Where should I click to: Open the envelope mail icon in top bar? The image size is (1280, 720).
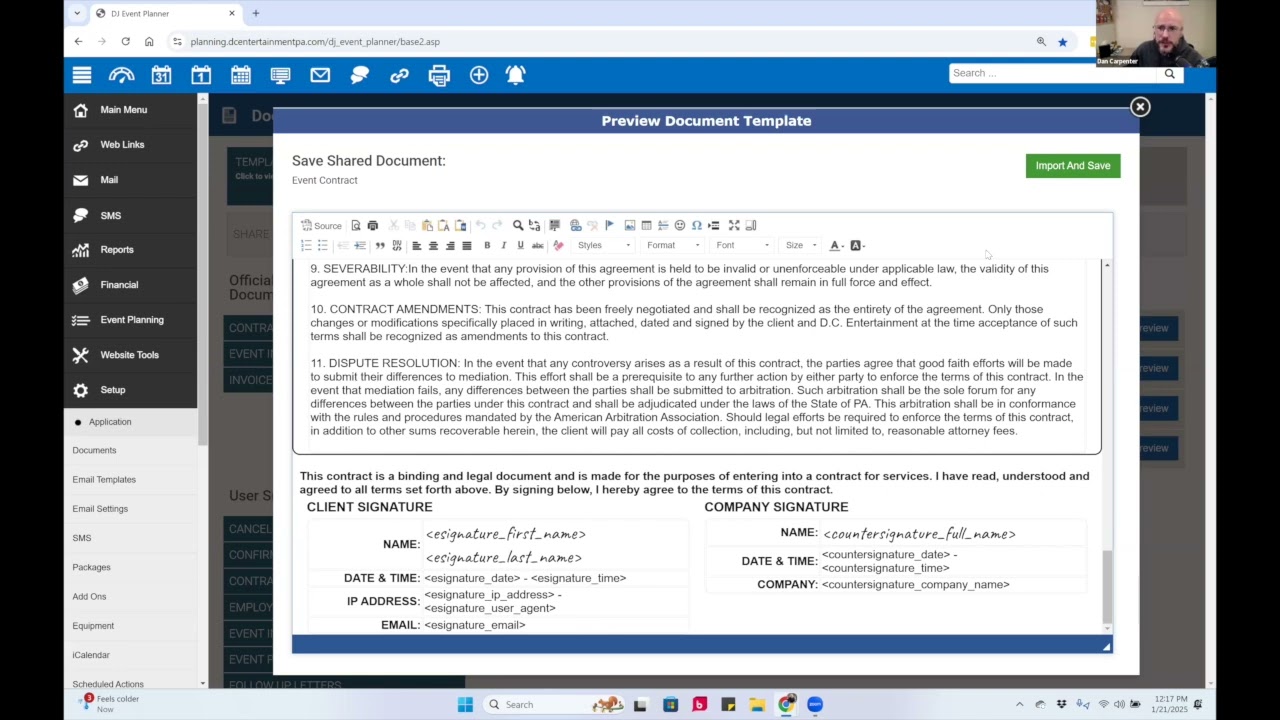pos(320,75)
